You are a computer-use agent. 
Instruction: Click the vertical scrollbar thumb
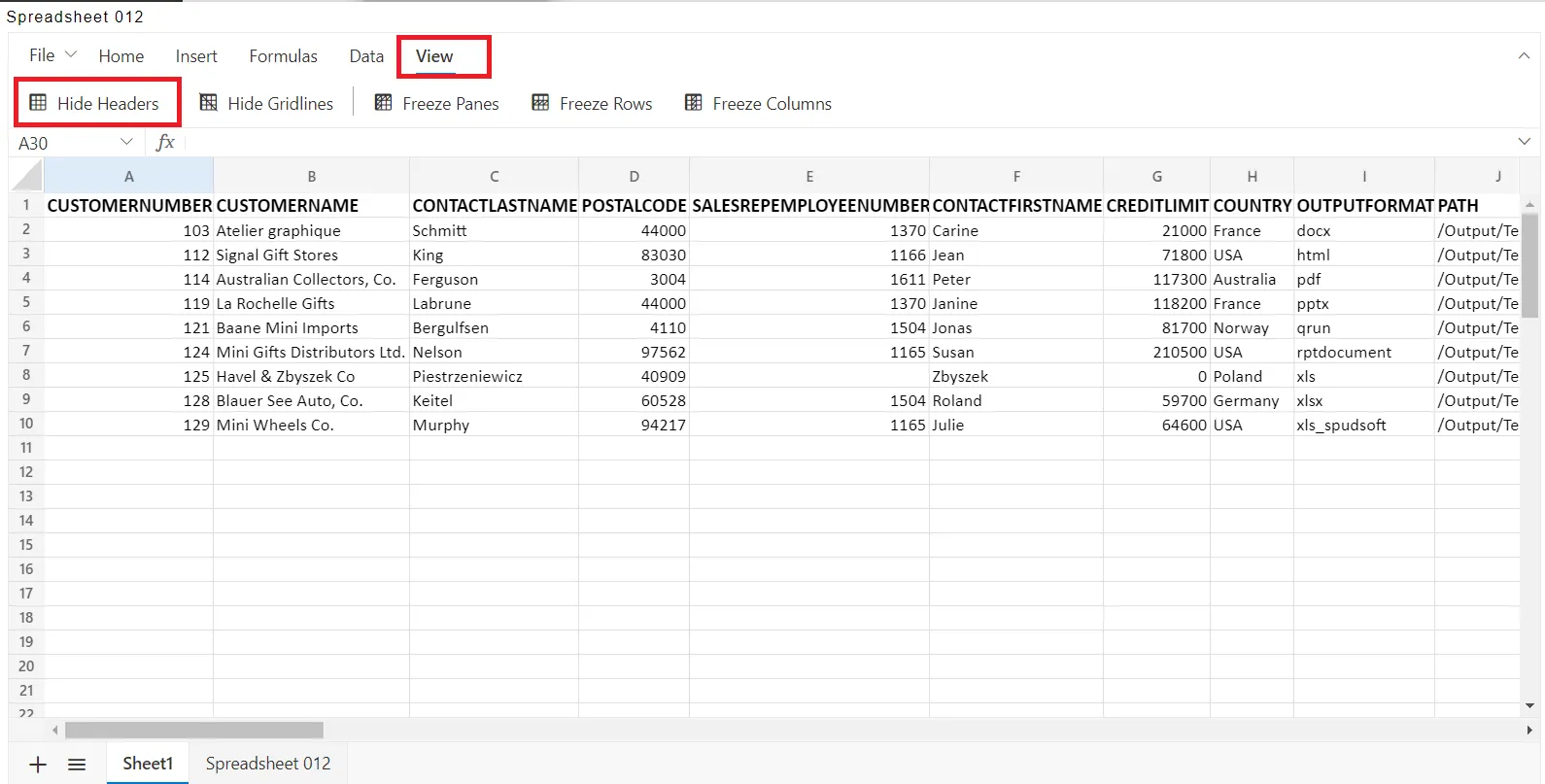(x=1529, y=264)
